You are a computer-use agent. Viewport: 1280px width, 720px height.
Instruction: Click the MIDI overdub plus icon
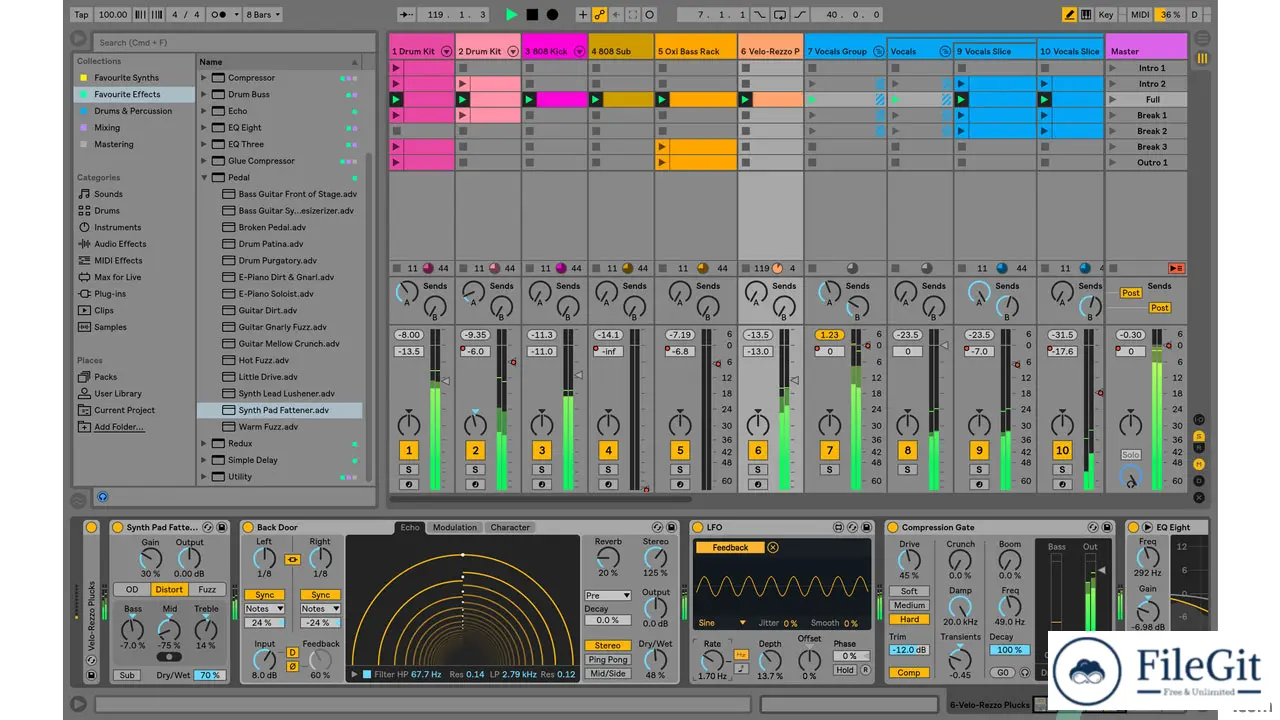pyautogui.click(x=583, y=15)
